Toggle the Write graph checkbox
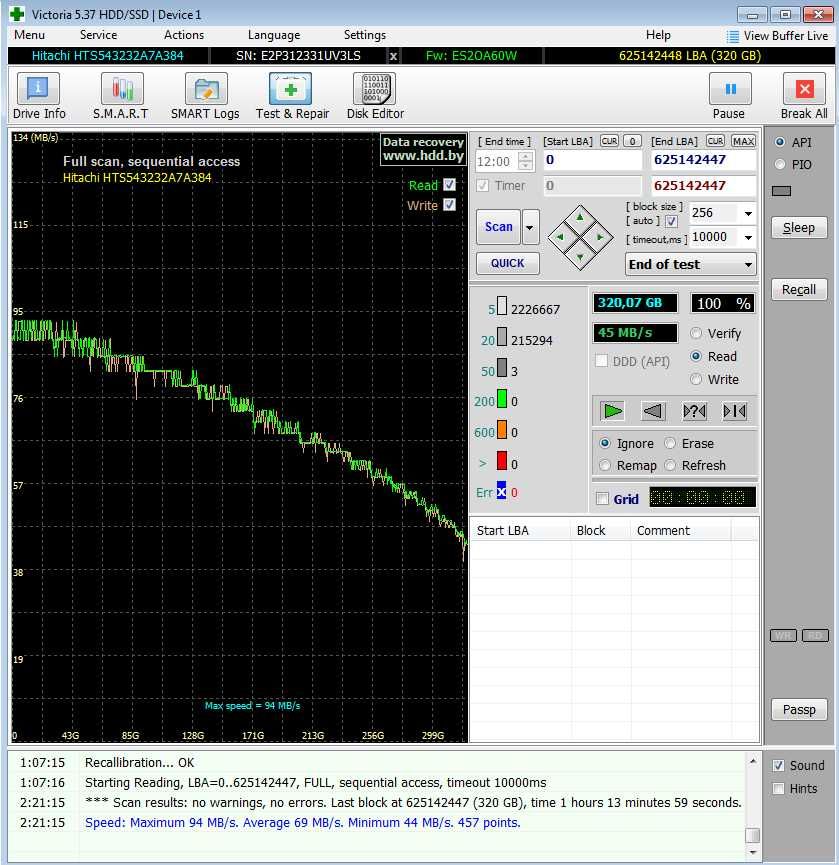Image resolution: width=839 pixels, height=865 pixels. pyautogui.click(x=450, y=205)
